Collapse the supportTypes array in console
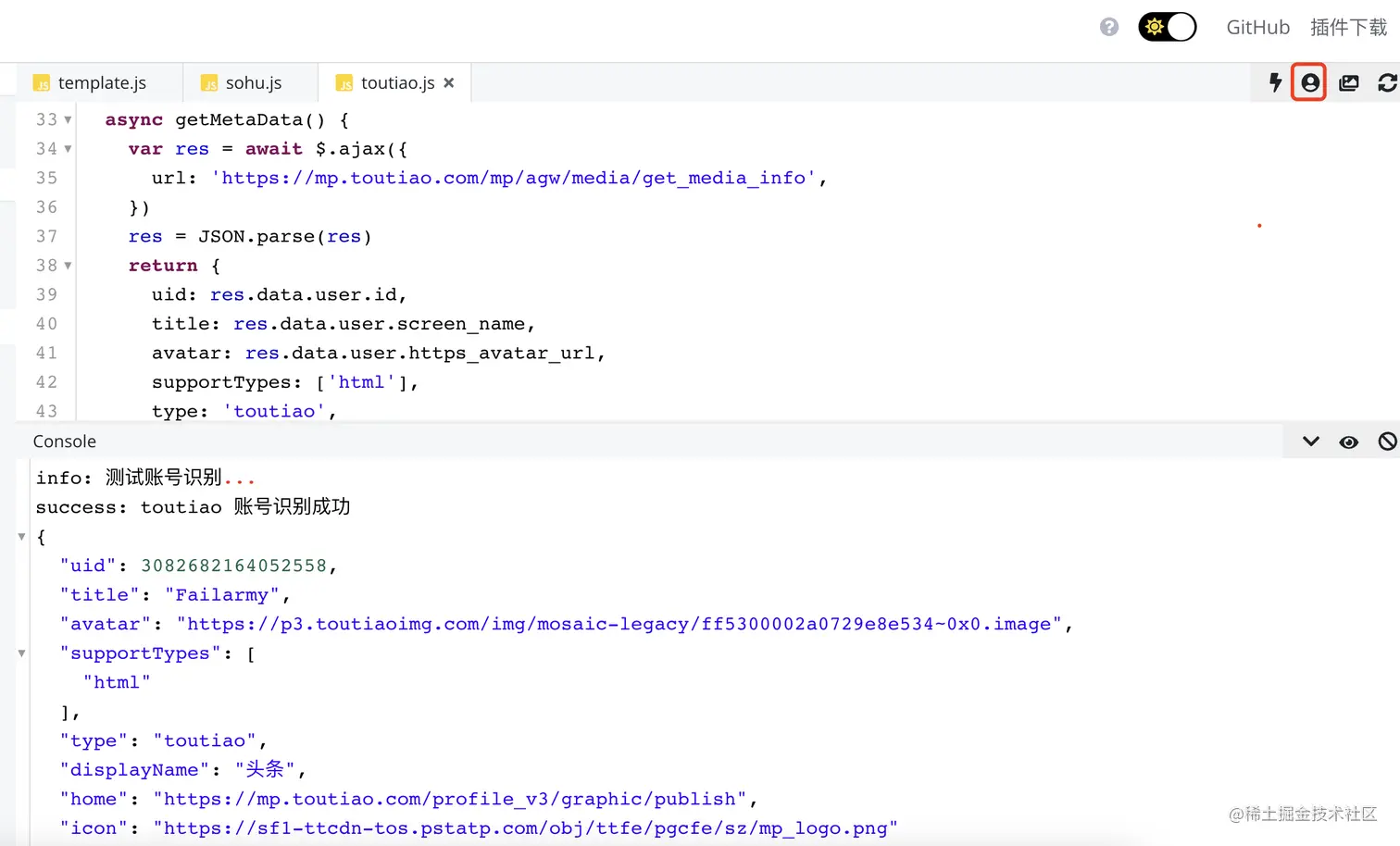This screenshot has width=1400, height=846. tap(21, 653)
